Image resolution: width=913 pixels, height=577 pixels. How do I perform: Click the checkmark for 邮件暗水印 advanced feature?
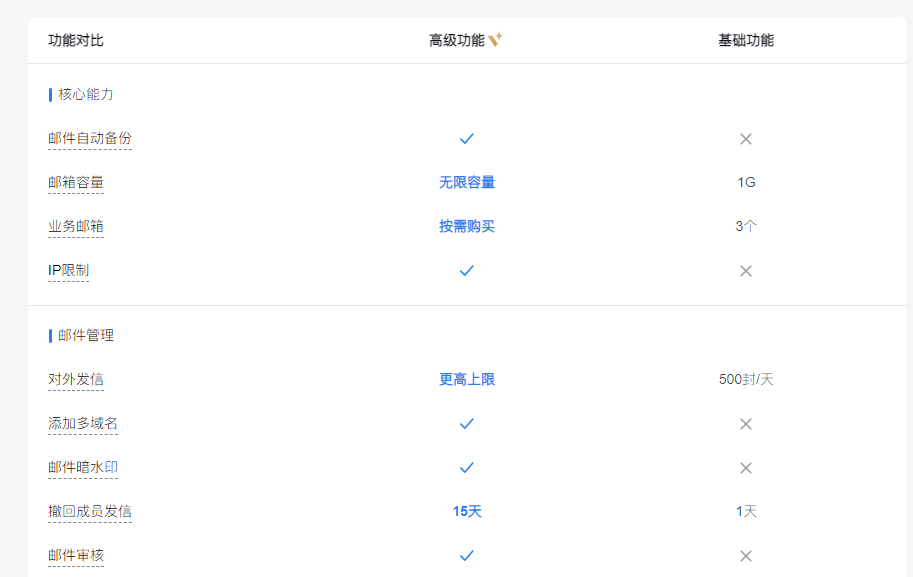click(x=466, y=467)
